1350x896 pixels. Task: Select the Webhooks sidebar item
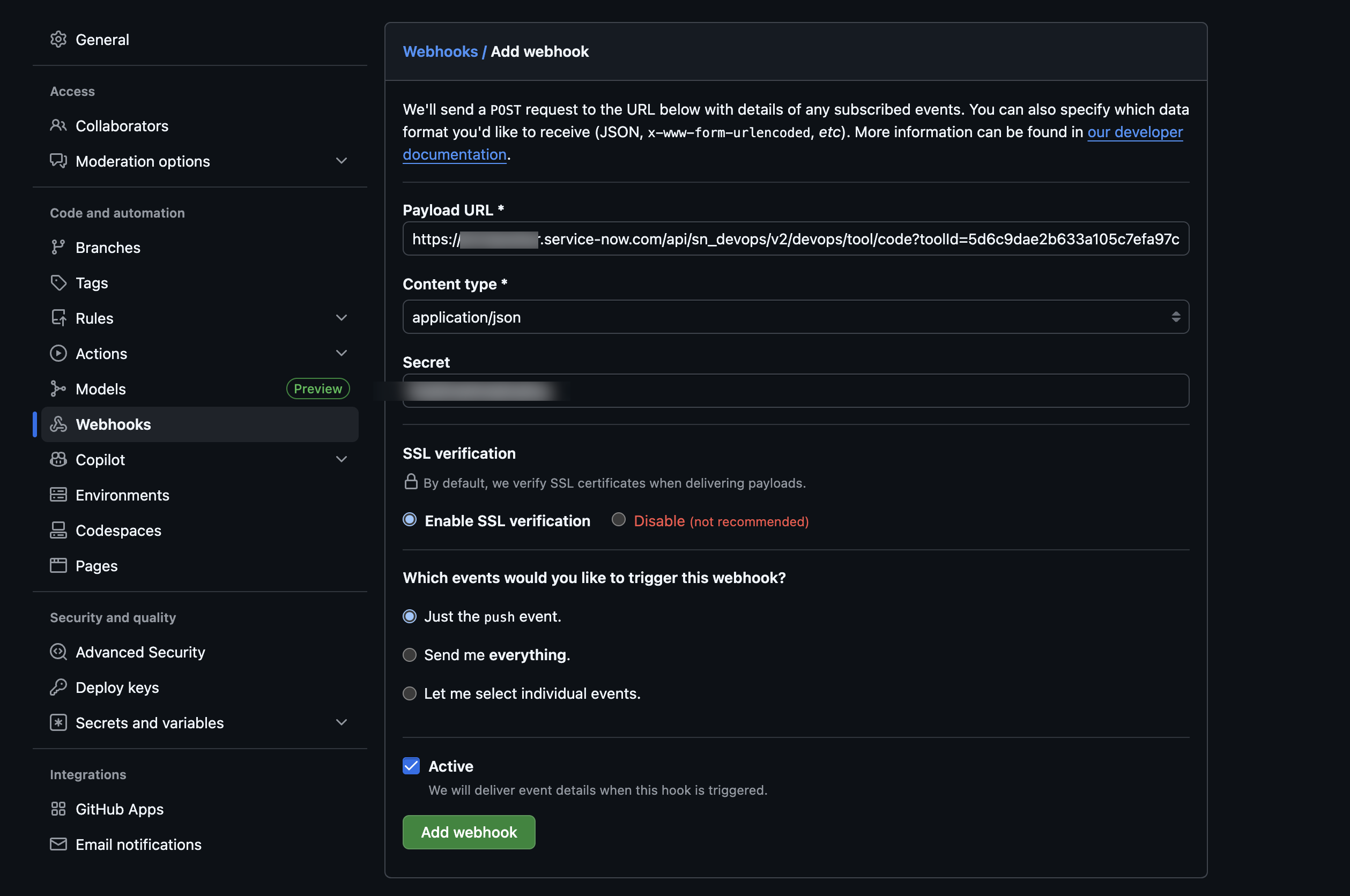(200, 424)
